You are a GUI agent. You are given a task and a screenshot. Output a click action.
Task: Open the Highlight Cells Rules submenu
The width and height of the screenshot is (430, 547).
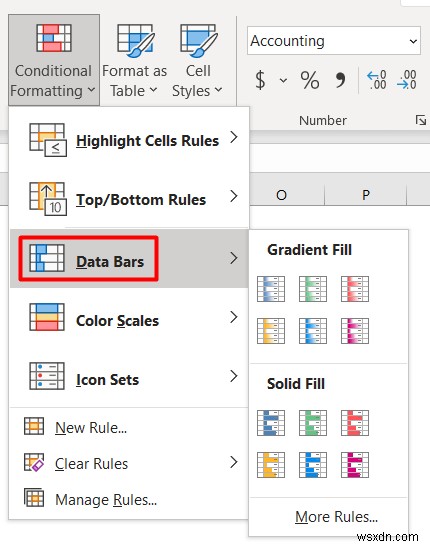(129, 140)
